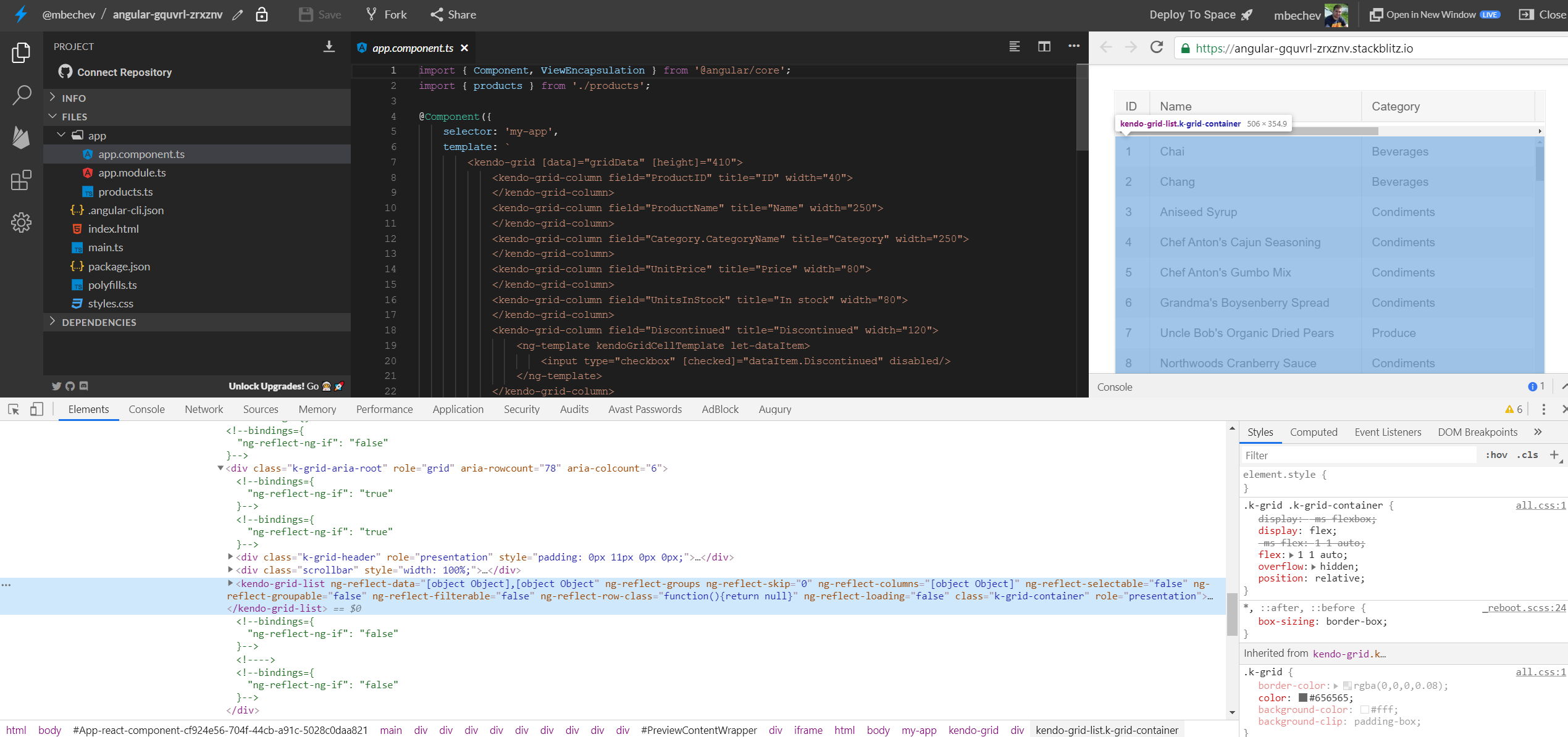This screenshot has height=737, width=1568.
Task: Expand the k-grid-header div node
Action: (x=231, y=557)
